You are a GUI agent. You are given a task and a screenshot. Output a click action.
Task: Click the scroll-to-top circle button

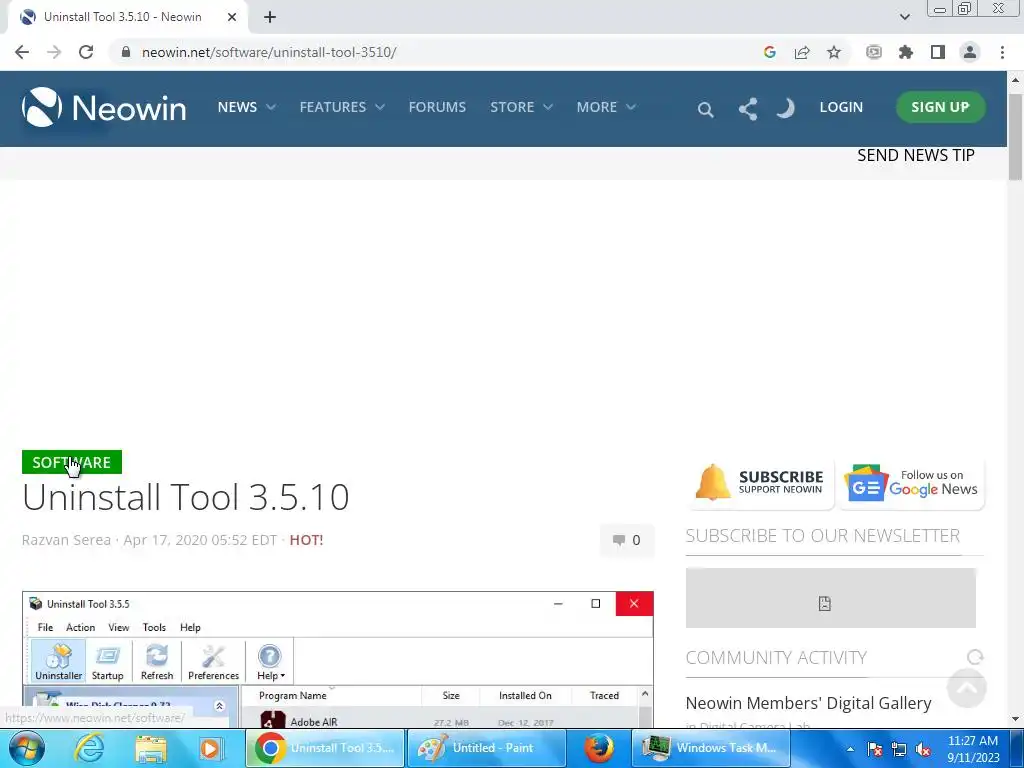click(x=966, y=688)
